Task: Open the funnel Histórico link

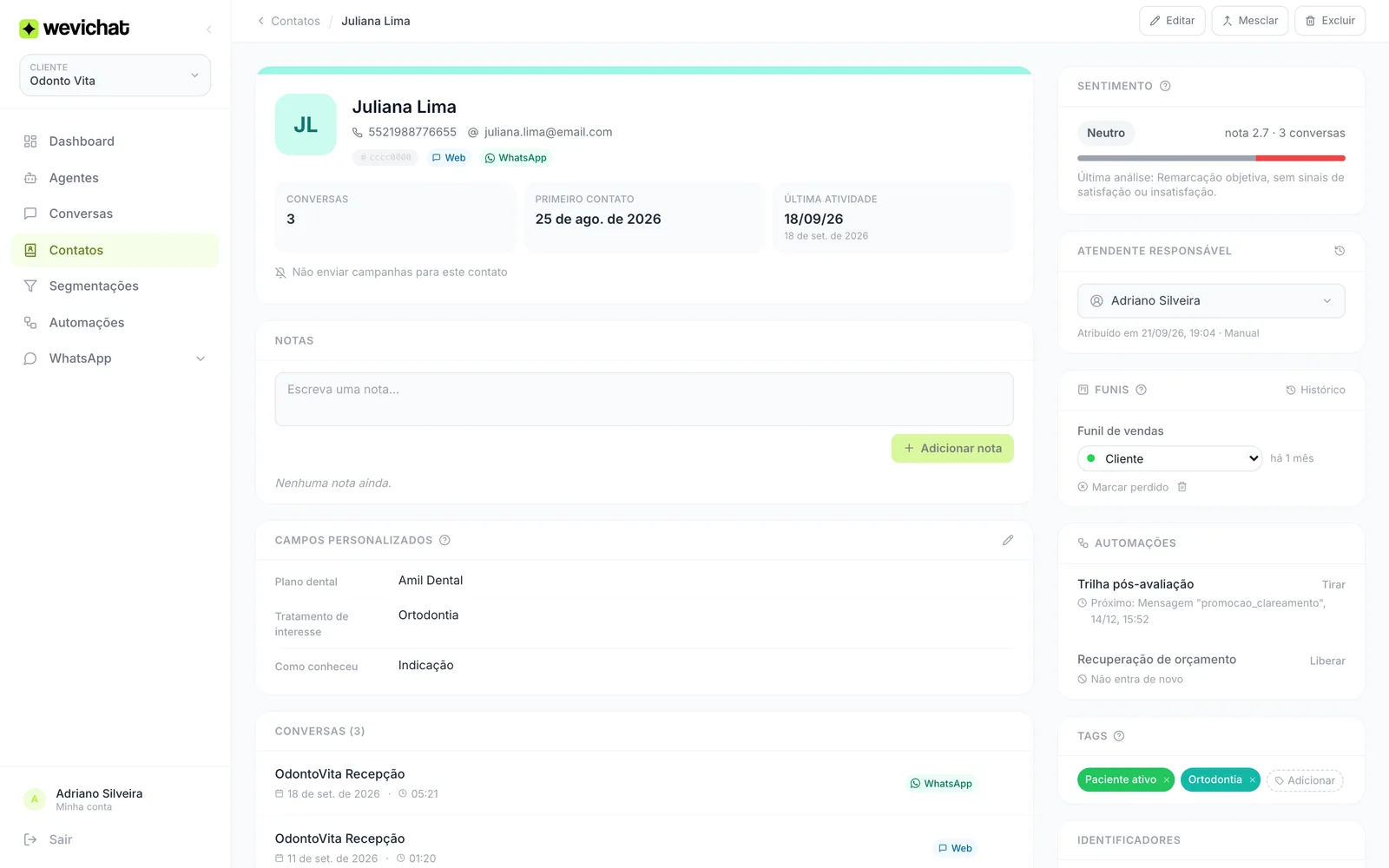Action: [1315, 390]
